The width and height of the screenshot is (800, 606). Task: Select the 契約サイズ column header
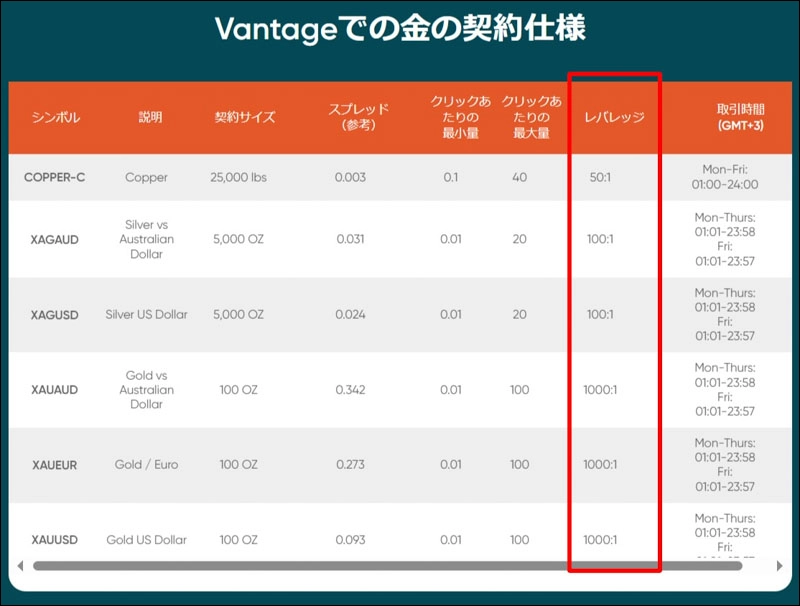[245, 118]
